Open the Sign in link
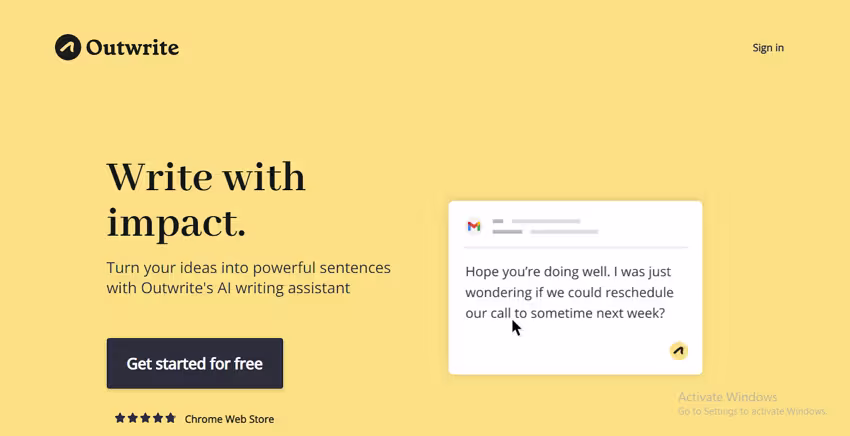850x436 pixels. 768,47
